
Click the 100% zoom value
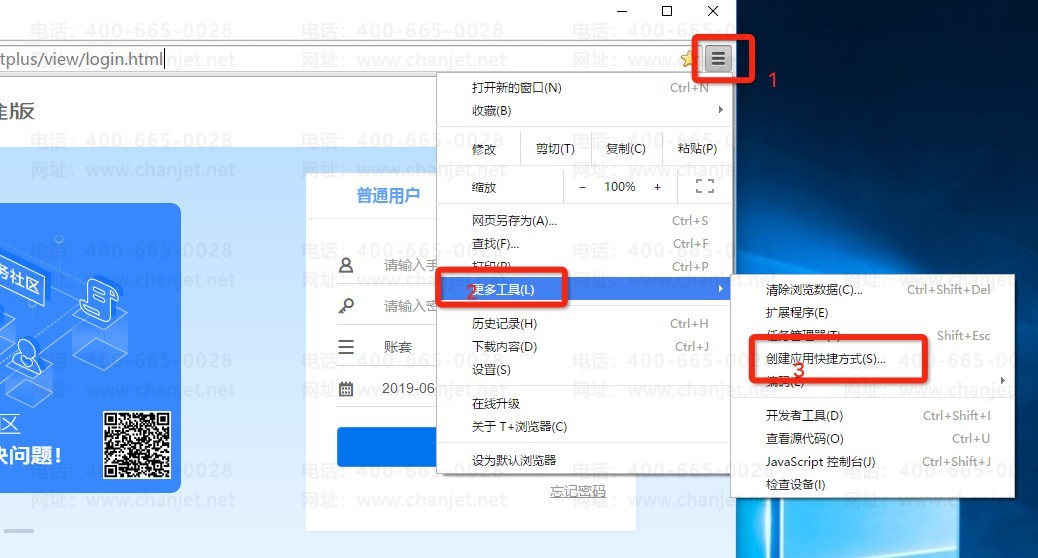tap(620, 187)
